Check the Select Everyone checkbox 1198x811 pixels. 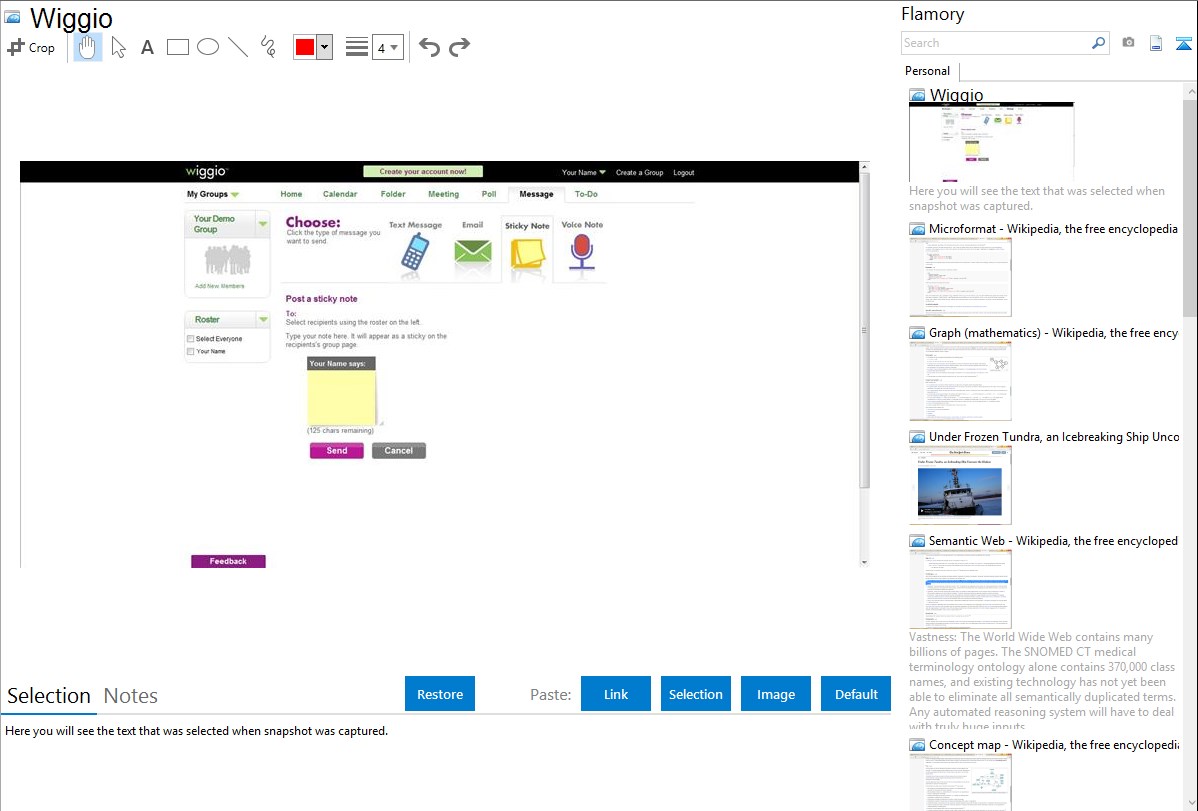[x=190, y=339]
